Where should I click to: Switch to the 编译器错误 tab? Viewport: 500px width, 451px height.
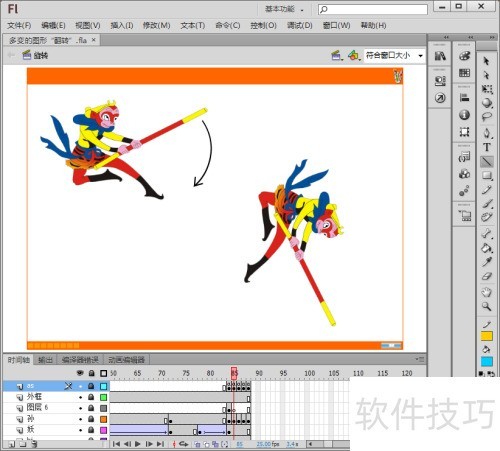[x=80, y=360]
